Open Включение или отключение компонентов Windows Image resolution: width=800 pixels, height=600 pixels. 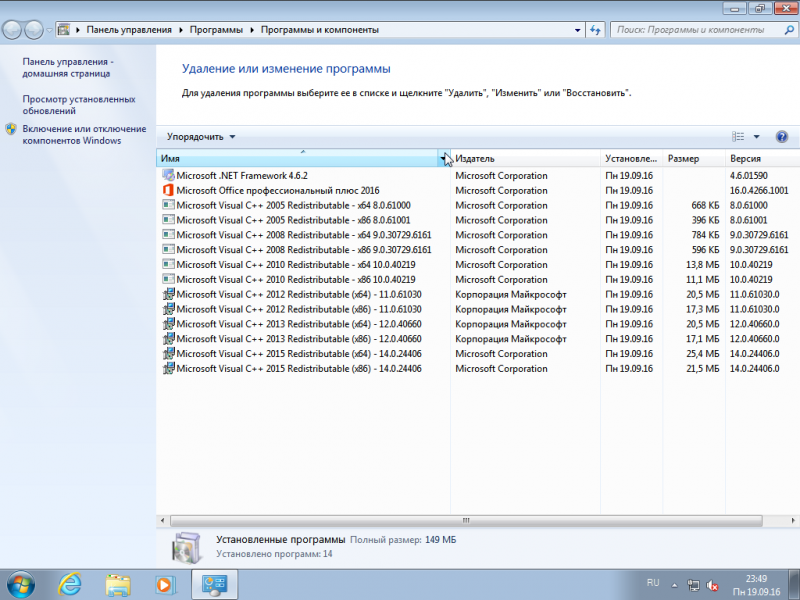[84, 135]
